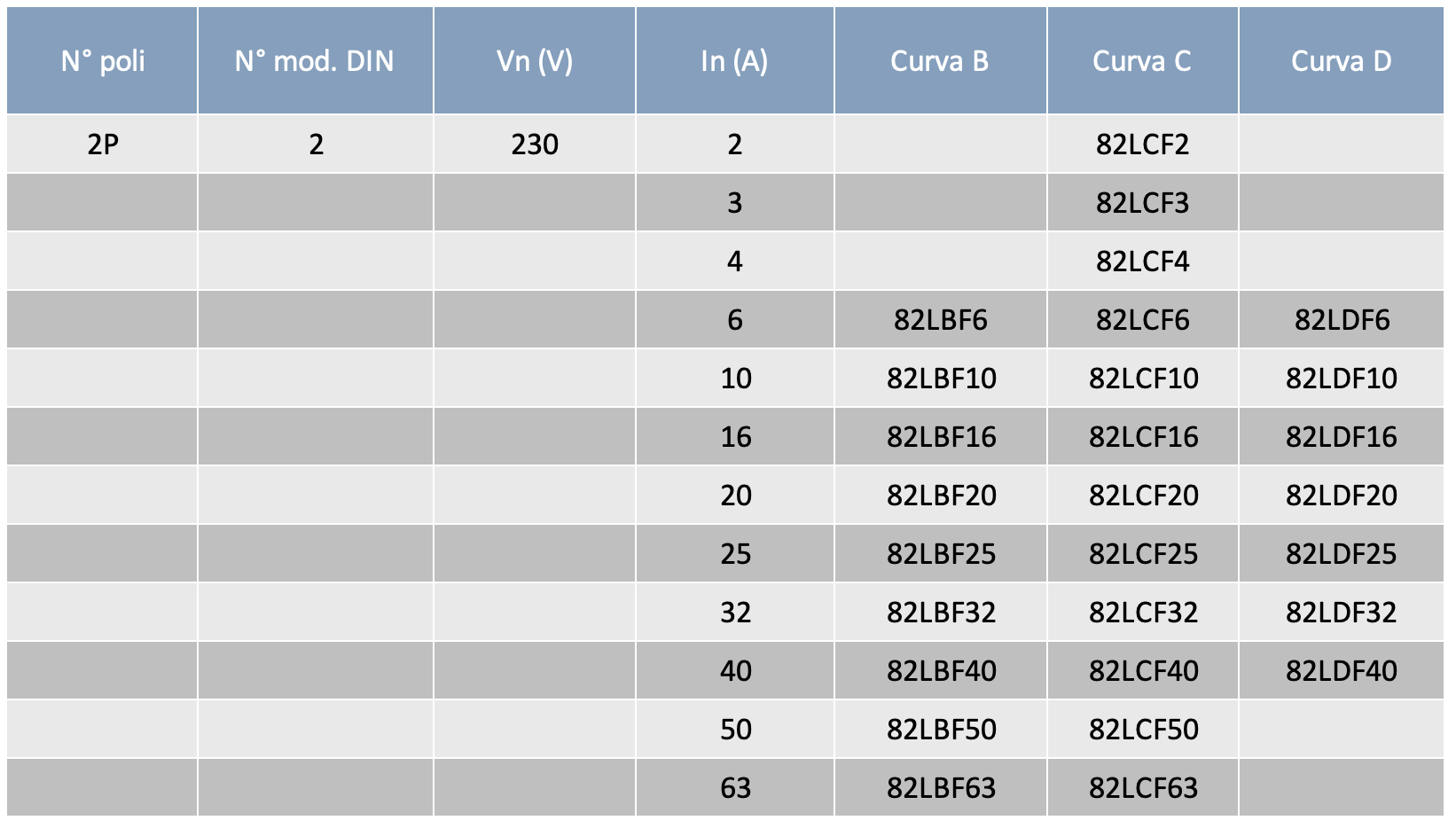Click product code 82LBF63
Image resolution: width=1456 pixels, height=828 pixels.
pyautogui.click(x=941, y=787)
